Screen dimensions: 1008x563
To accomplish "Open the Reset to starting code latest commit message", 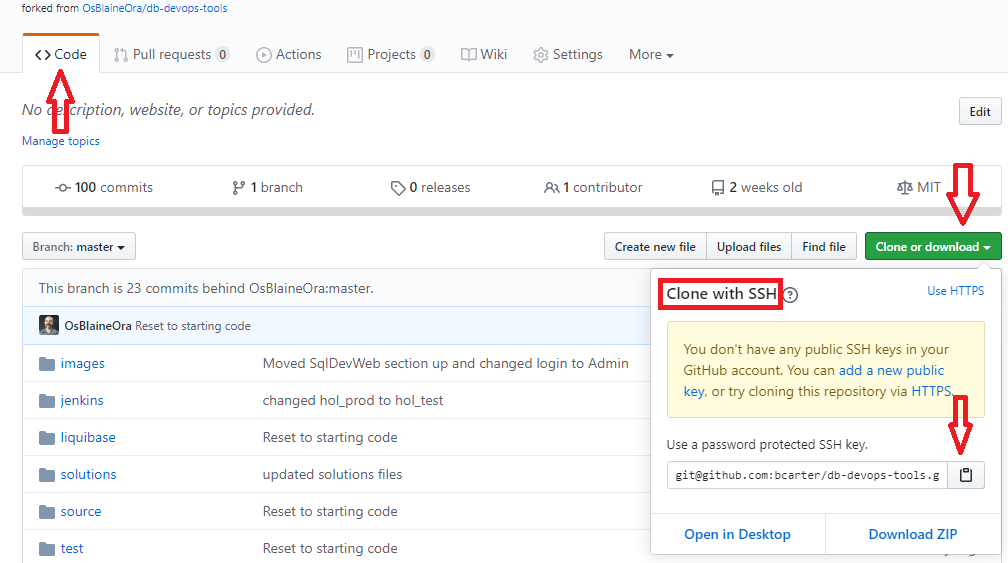I will coord(193,326).
